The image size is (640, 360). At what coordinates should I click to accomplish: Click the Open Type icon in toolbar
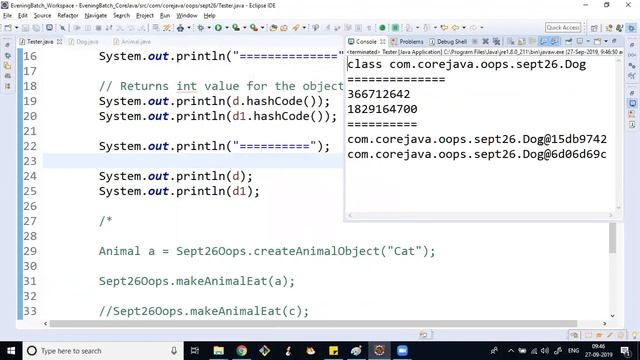point(273,27)
